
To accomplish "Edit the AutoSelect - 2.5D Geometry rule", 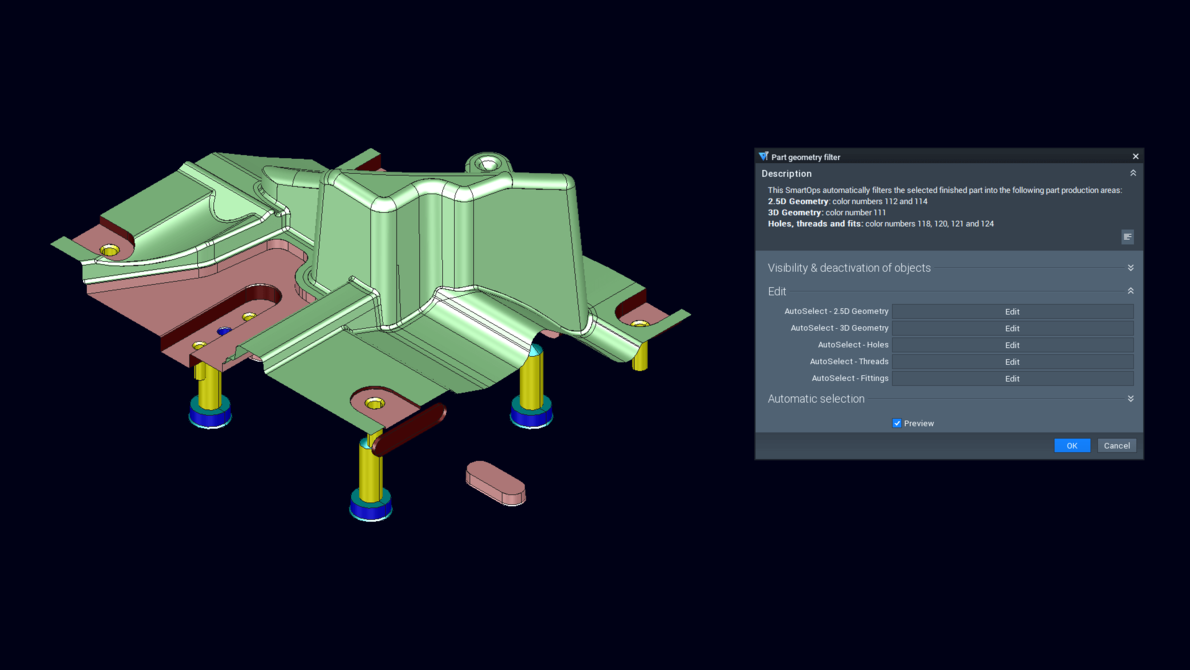I will click(1012, 311).
